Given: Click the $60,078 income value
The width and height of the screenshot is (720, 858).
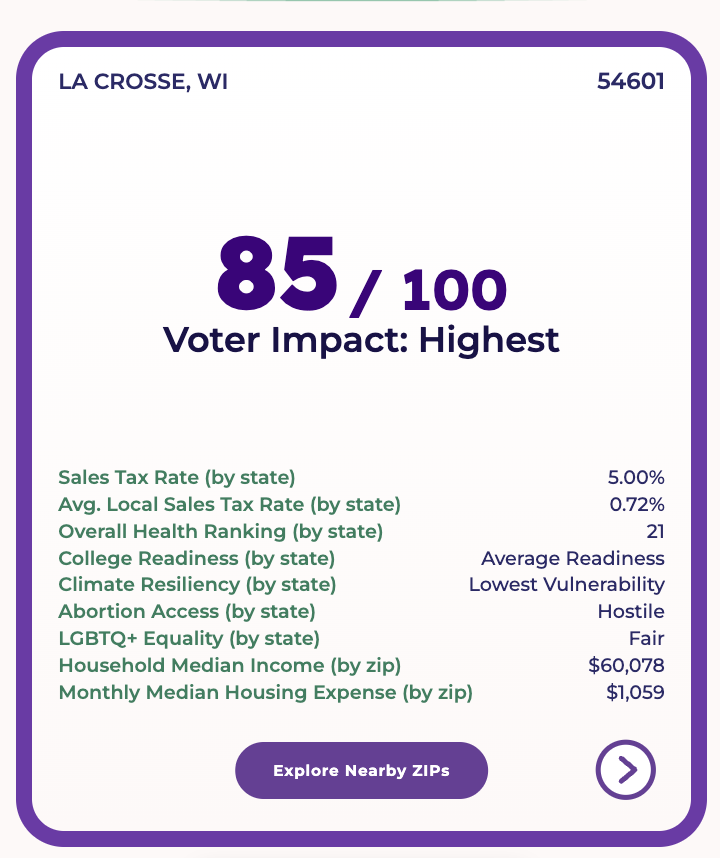Looking at the screenshot, I should (x=626, y=665).
